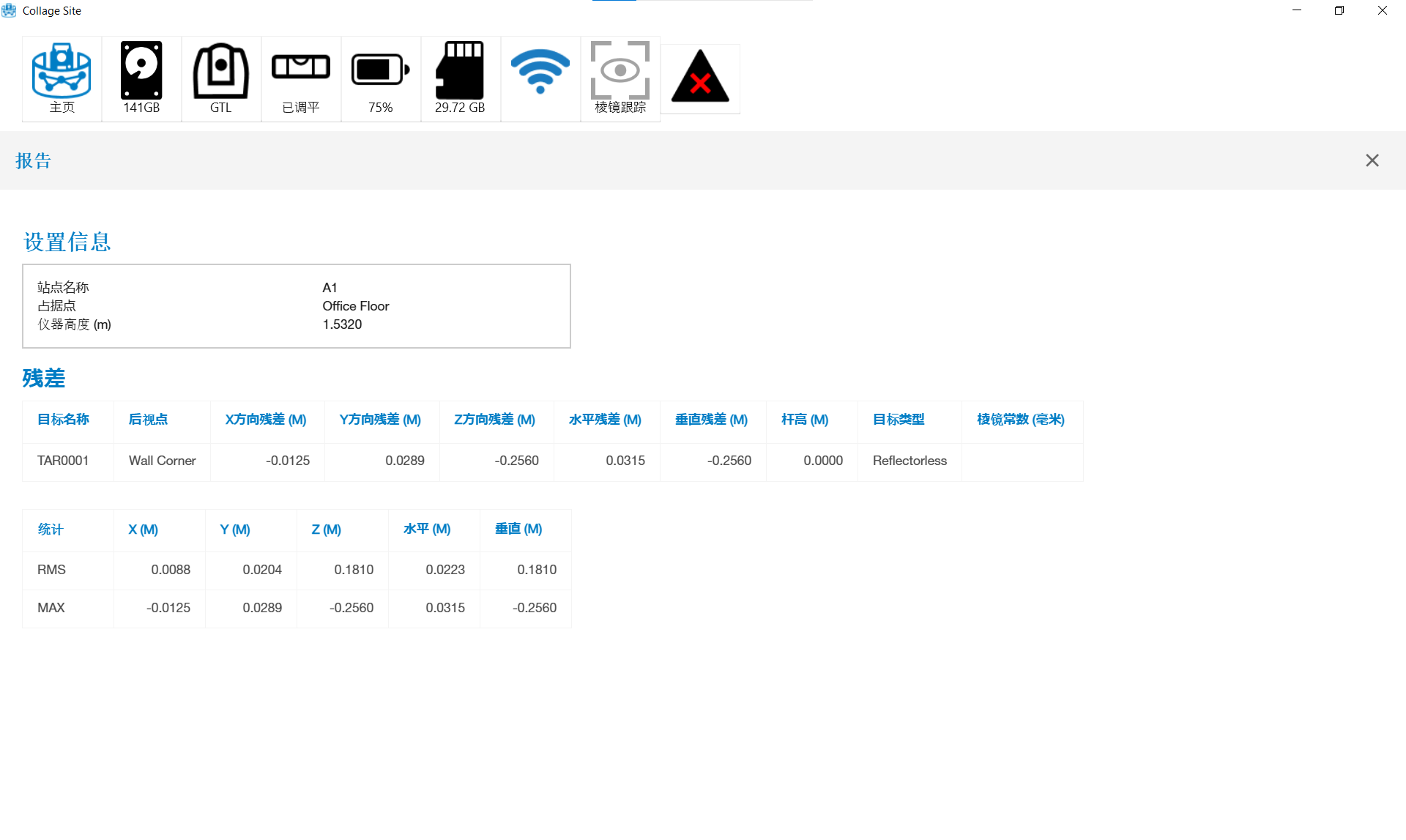Select the RMS statistics row
This screenshot has width=1406, height=840.
click(51, 570)
